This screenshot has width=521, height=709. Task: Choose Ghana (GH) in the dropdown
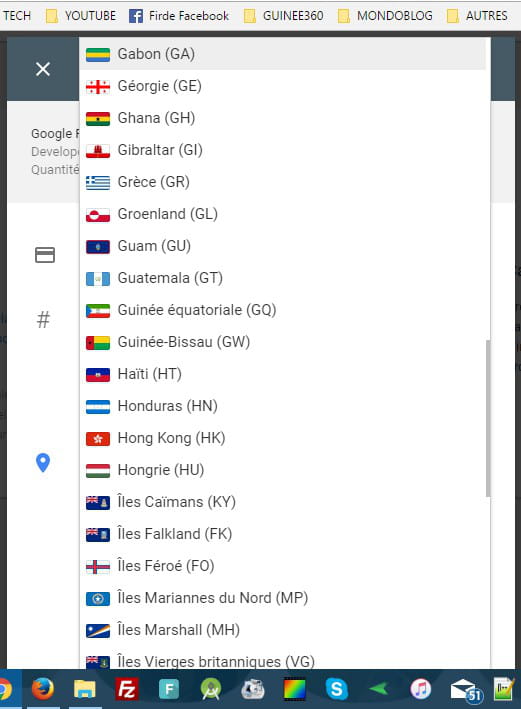click(283, 118)
